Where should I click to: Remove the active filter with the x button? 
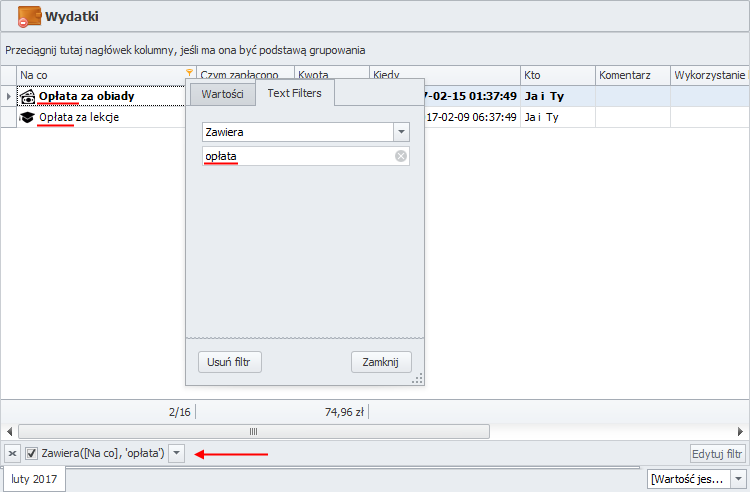12,454
